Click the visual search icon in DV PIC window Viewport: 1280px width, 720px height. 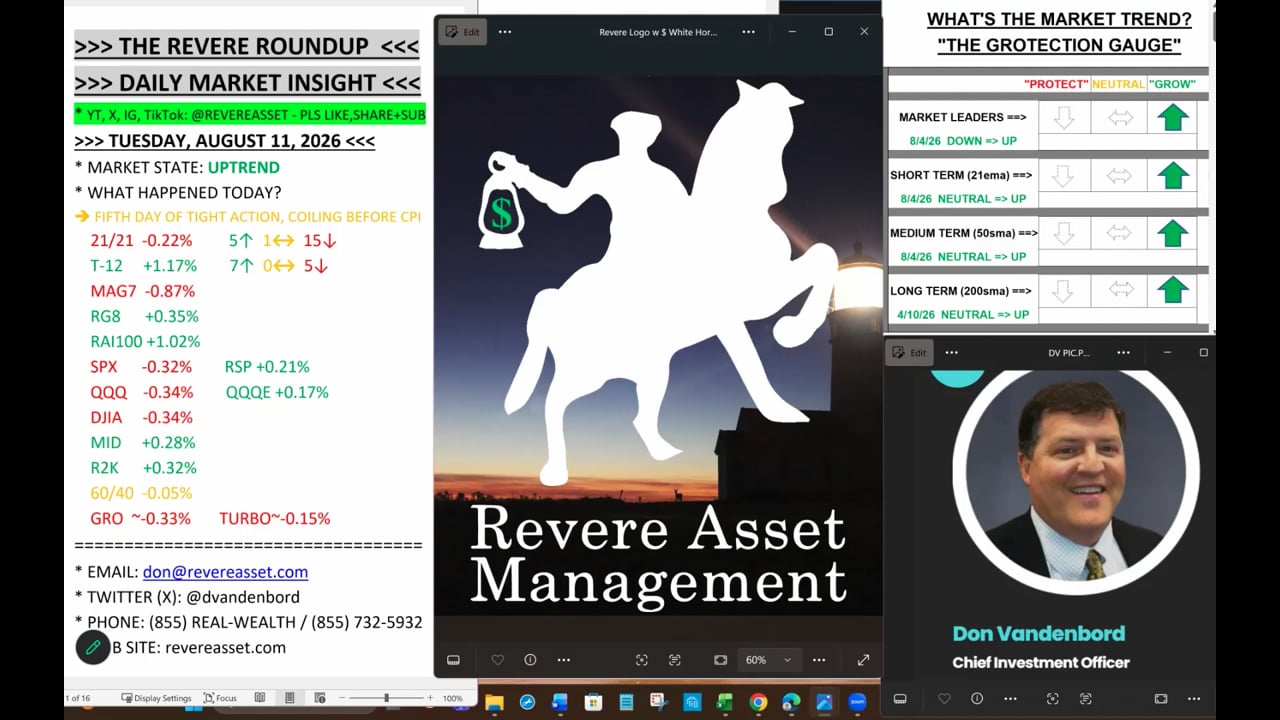[1052, 699]
